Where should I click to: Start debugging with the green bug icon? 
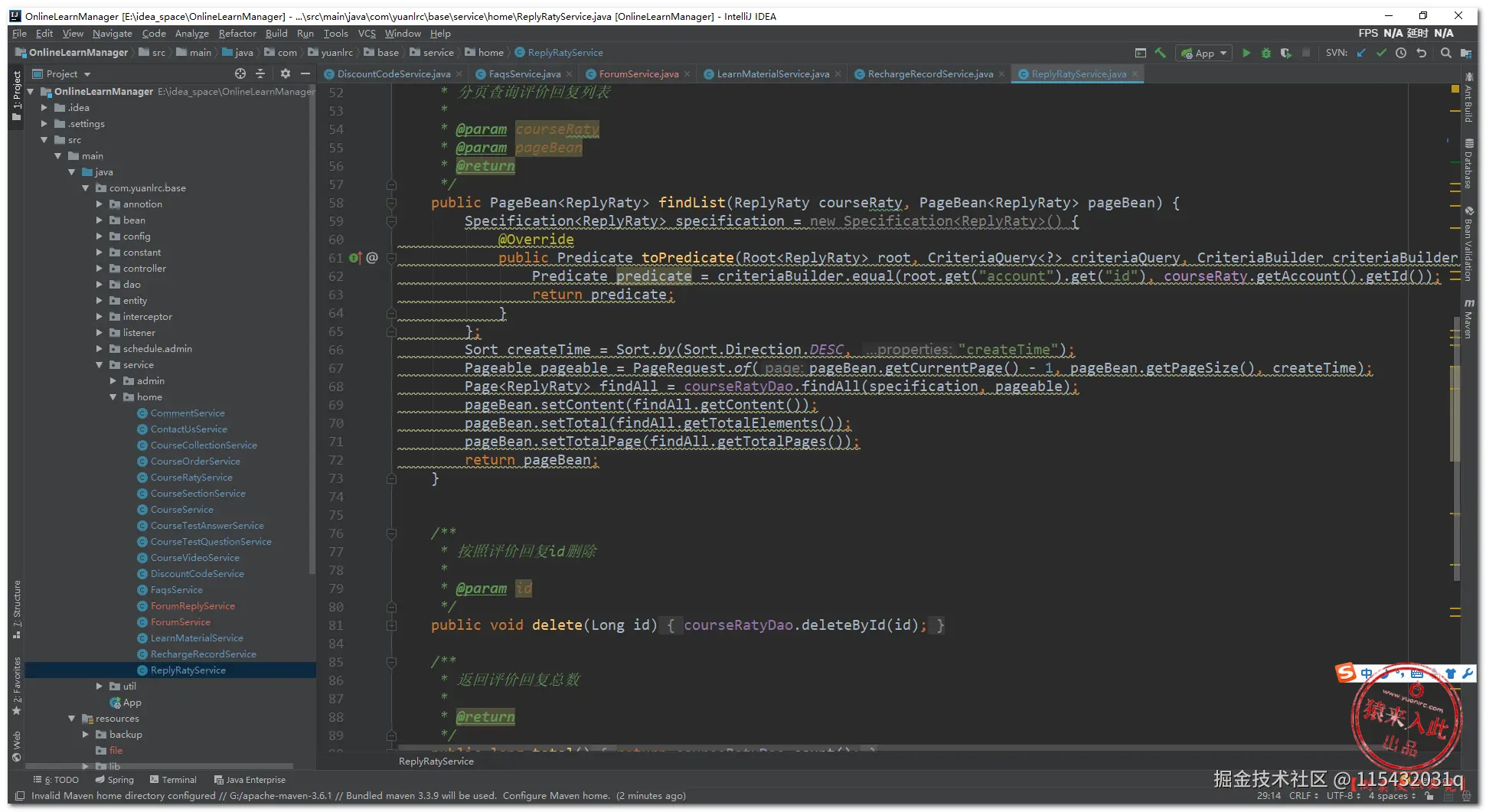pyautogui.click(x=1266, y=53)
